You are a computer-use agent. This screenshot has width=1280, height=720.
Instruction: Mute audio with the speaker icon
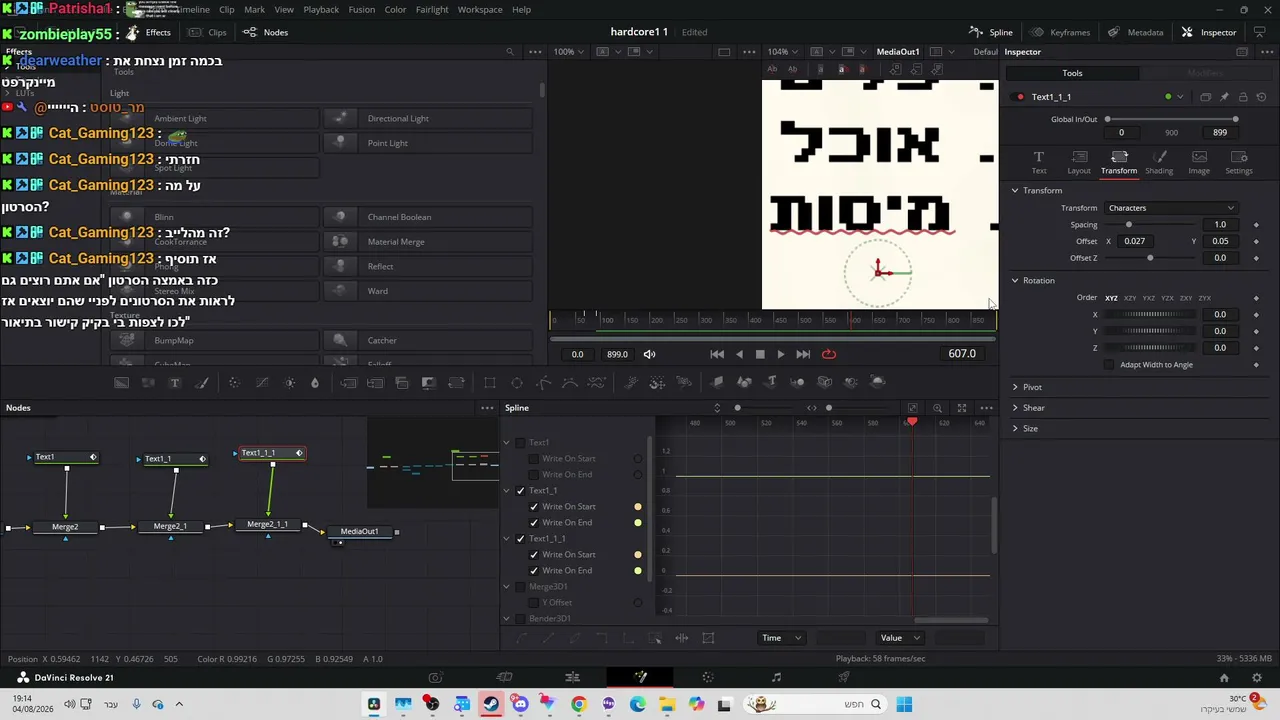click(x=649, y=354)
